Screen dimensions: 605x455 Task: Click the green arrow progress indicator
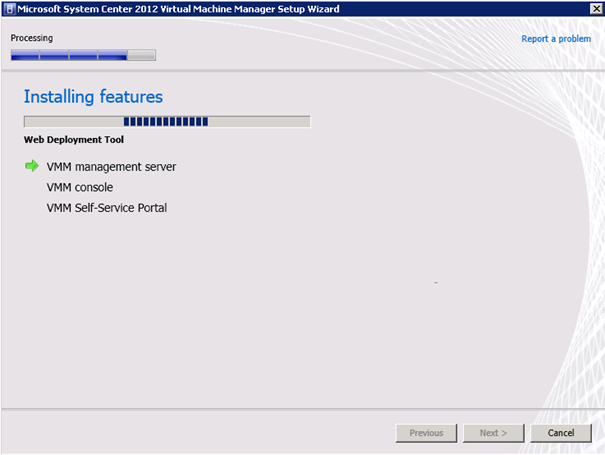pyautogui.click(x=32, y=166)
